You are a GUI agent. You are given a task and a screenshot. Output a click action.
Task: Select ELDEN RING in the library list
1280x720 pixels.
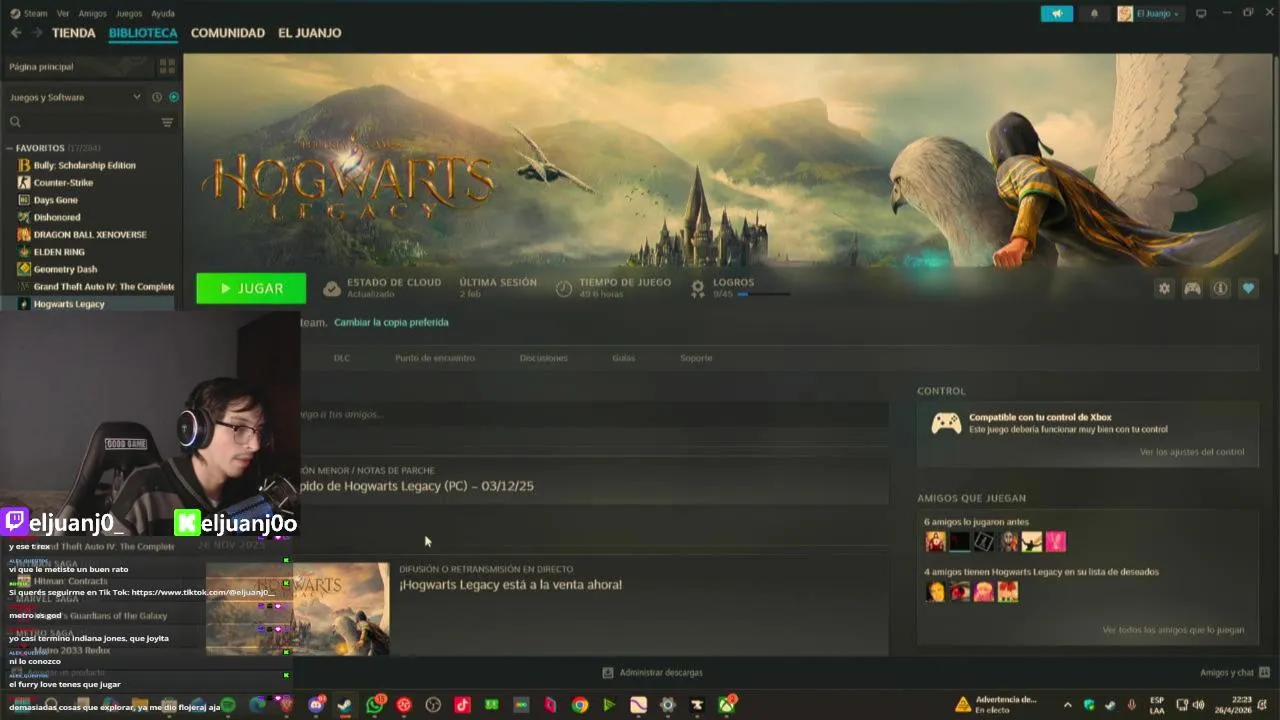[x=59, y=252]
